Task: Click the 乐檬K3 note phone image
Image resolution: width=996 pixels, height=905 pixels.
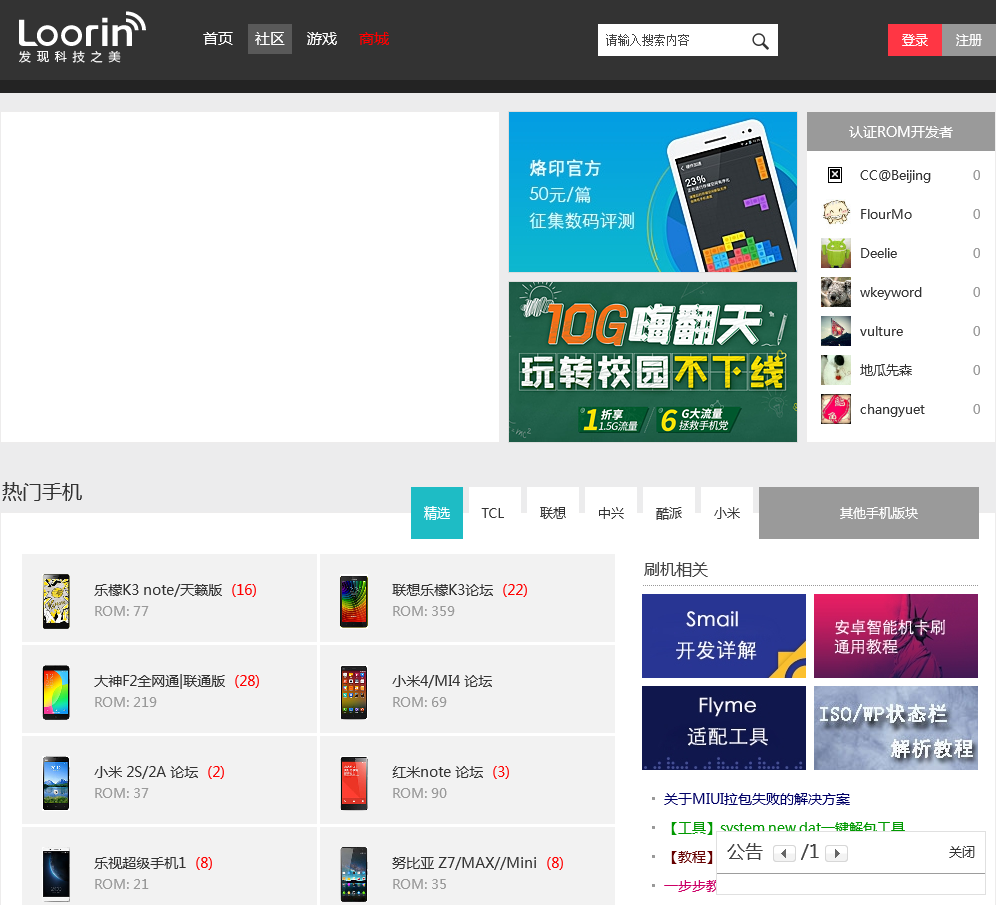Action: tap(56, 601)
